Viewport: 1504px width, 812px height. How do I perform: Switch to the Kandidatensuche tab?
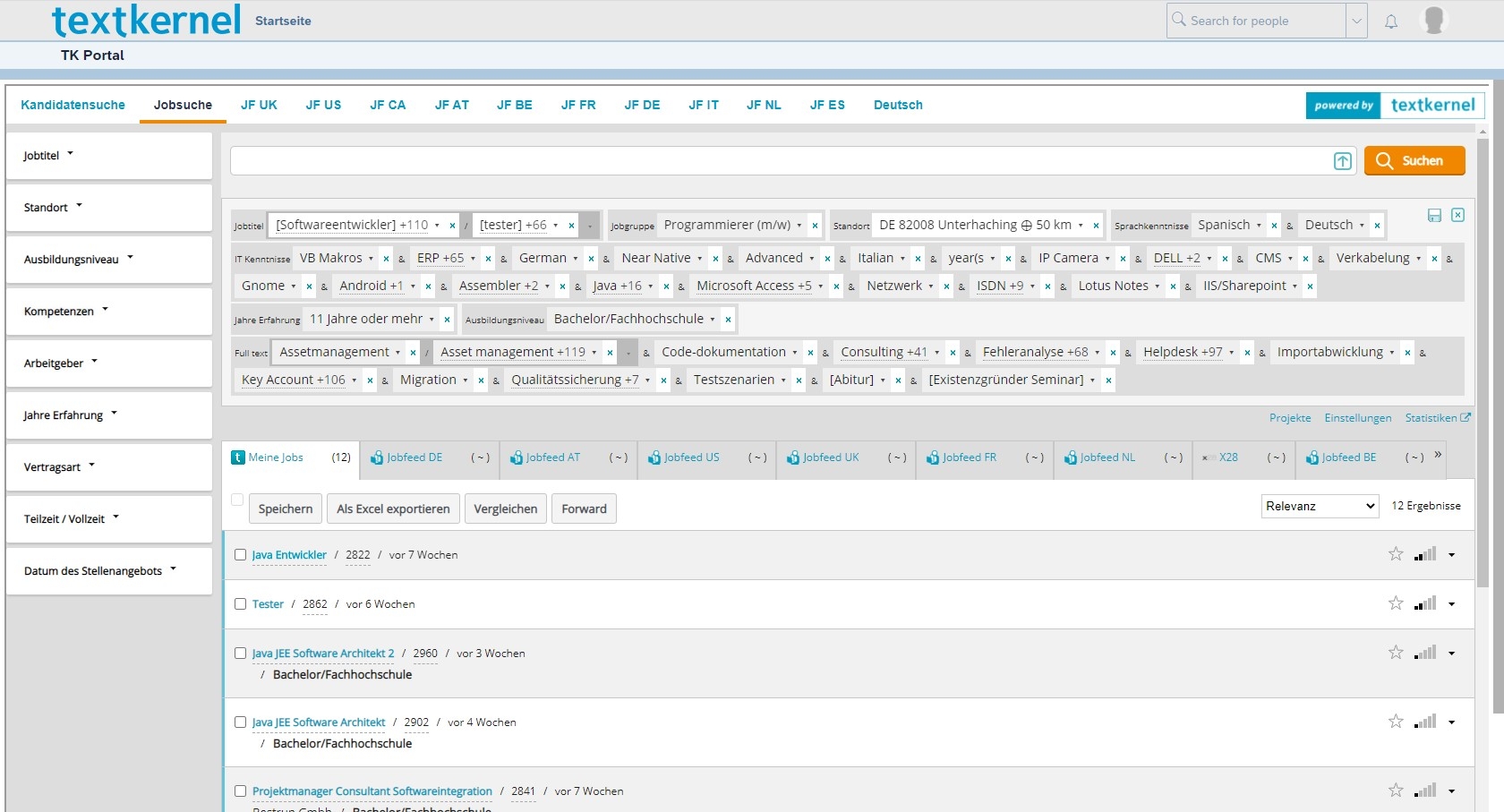(73, 105)
